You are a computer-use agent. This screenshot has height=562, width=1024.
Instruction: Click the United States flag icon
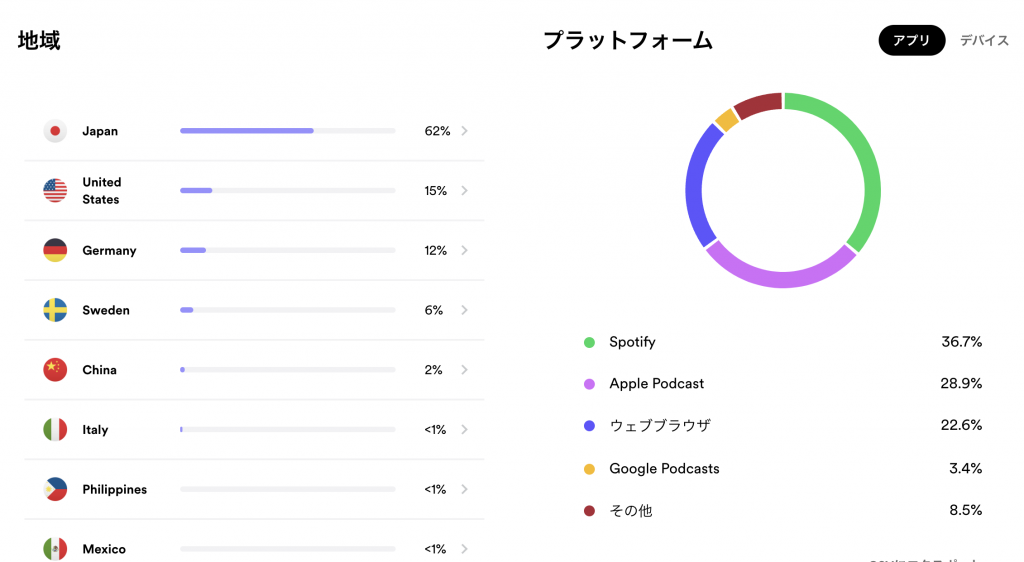tap(55, 191)
